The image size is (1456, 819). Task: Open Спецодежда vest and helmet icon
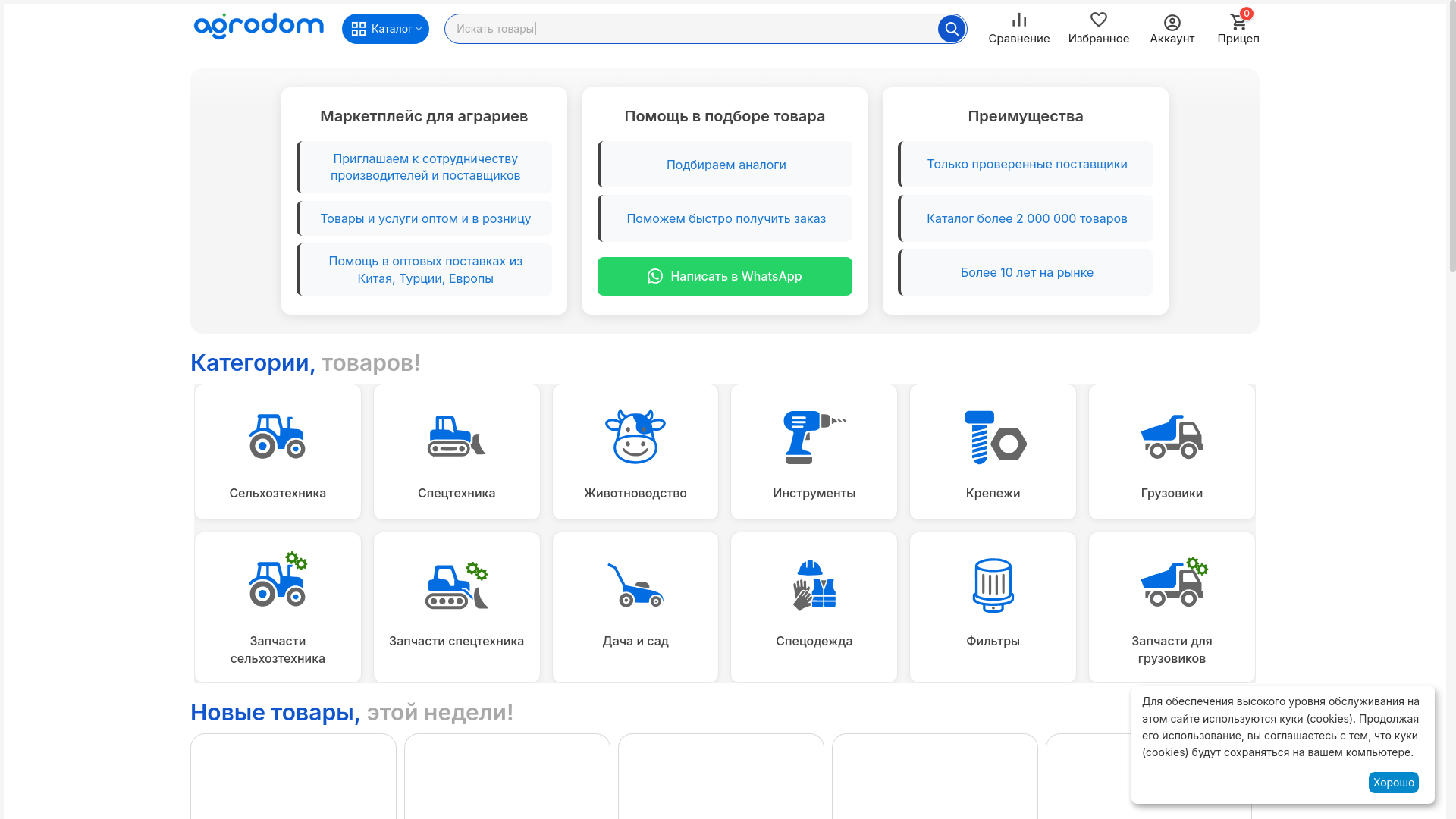coord(814,585)
